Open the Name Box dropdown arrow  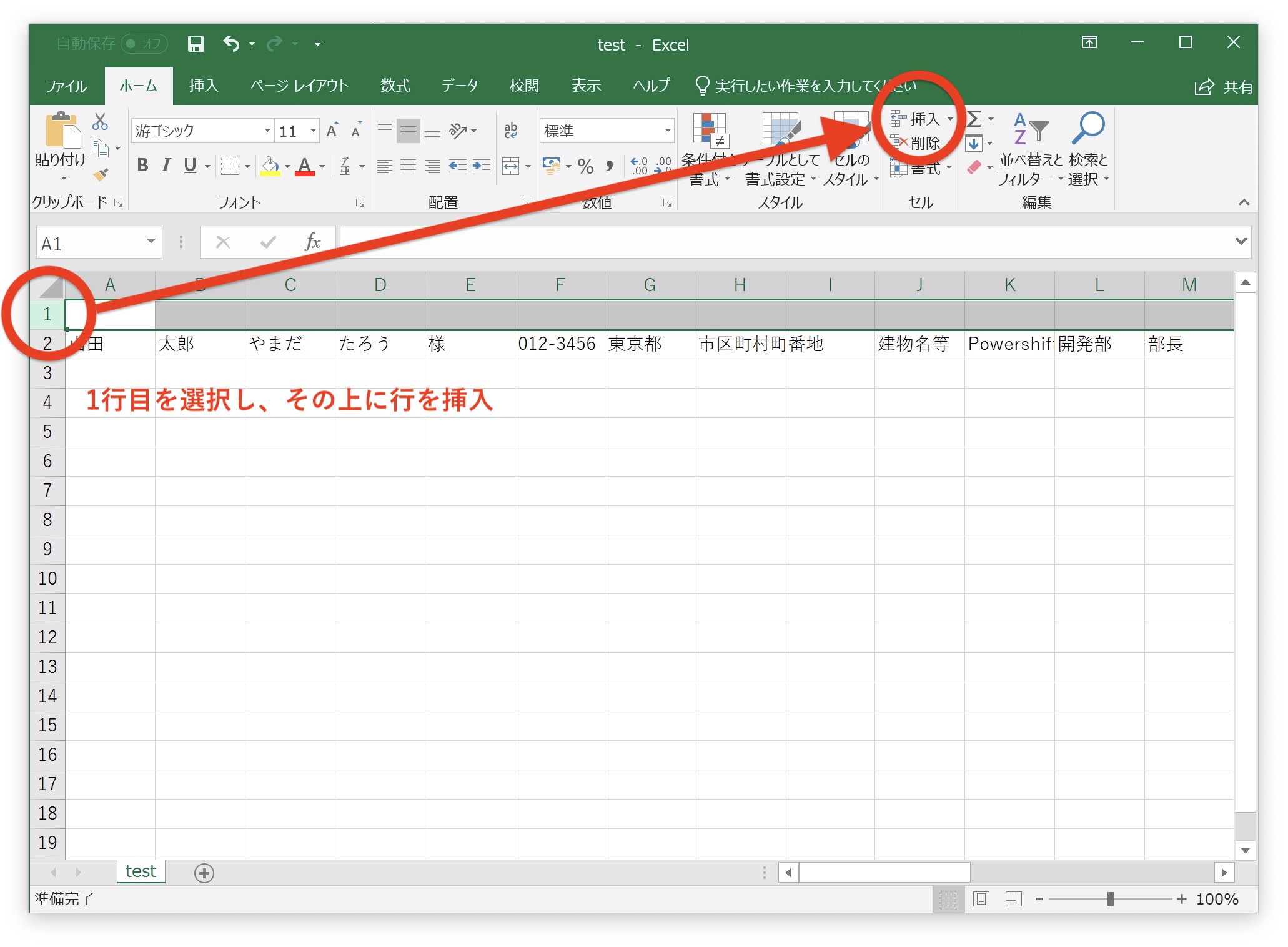[151, 242]
